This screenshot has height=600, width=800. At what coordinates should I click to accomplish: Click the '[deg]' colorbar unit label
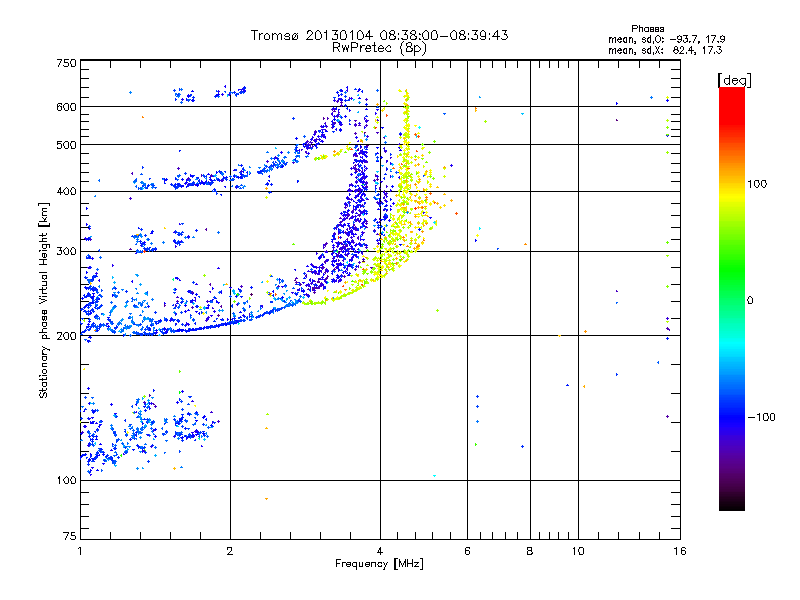pos(734,80)
